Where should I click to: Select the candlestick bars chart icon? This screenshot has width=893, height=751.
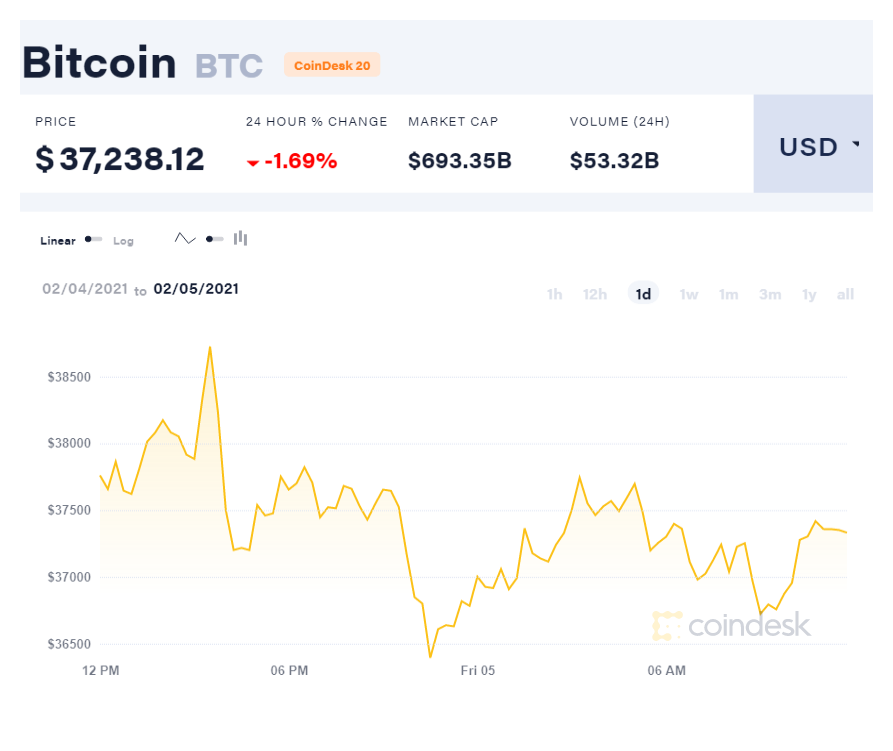point(240,238)
